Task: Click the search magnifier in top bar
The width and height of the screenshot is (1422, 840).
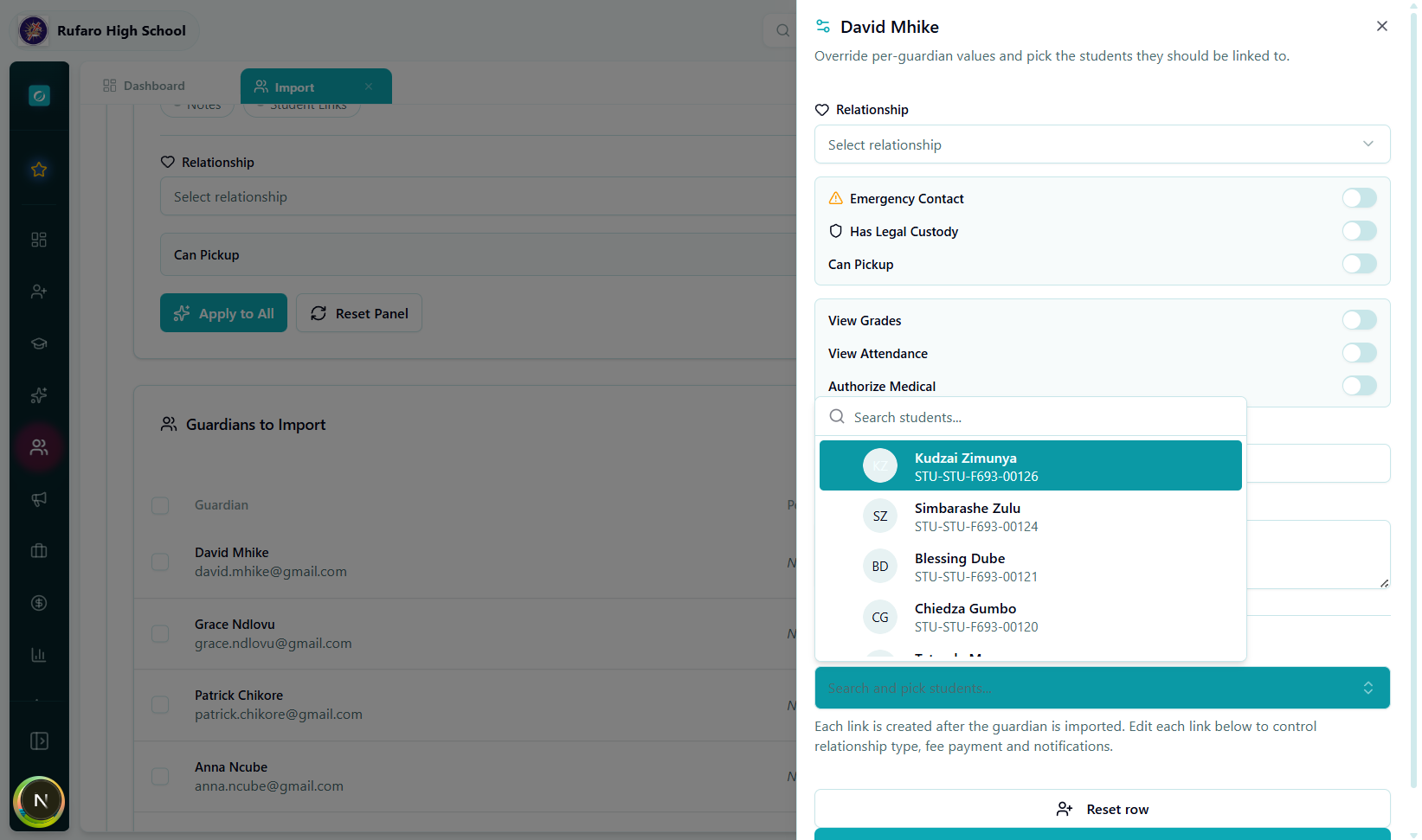Action: pos(782,30)
